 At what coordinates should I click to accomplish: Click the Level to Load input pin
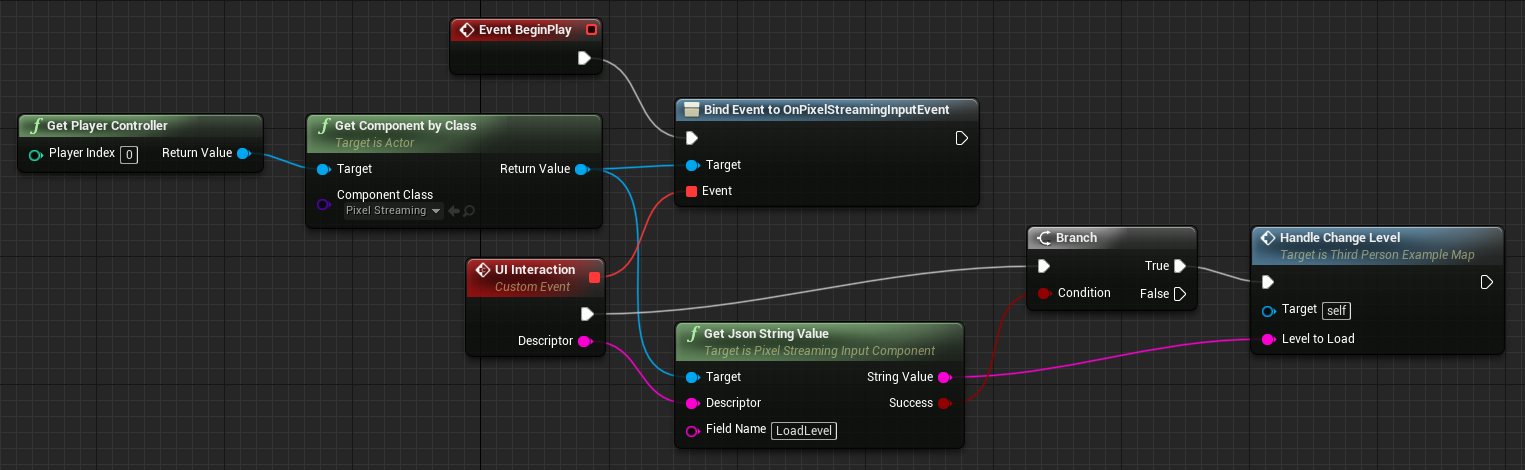[x=1268, y=339]
